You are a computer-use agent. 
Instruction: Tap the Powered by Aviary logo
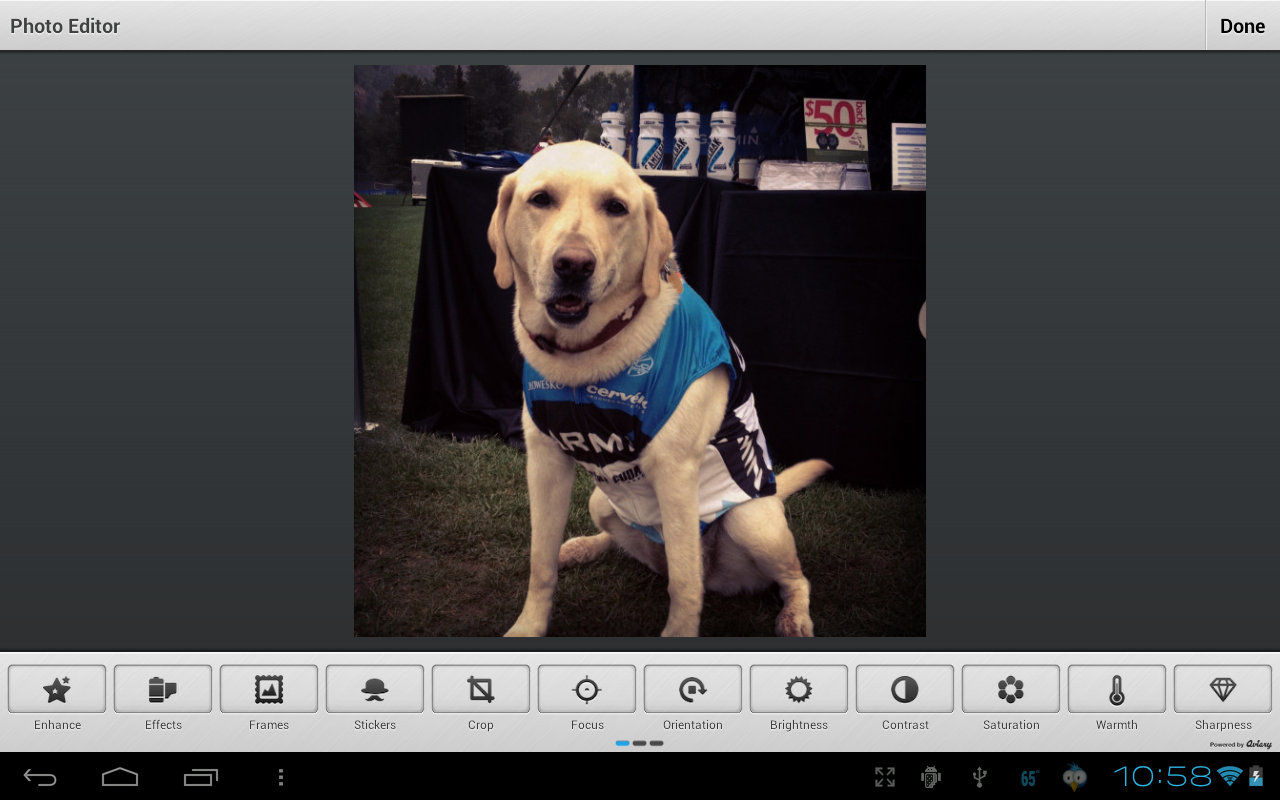(1240, 744)
